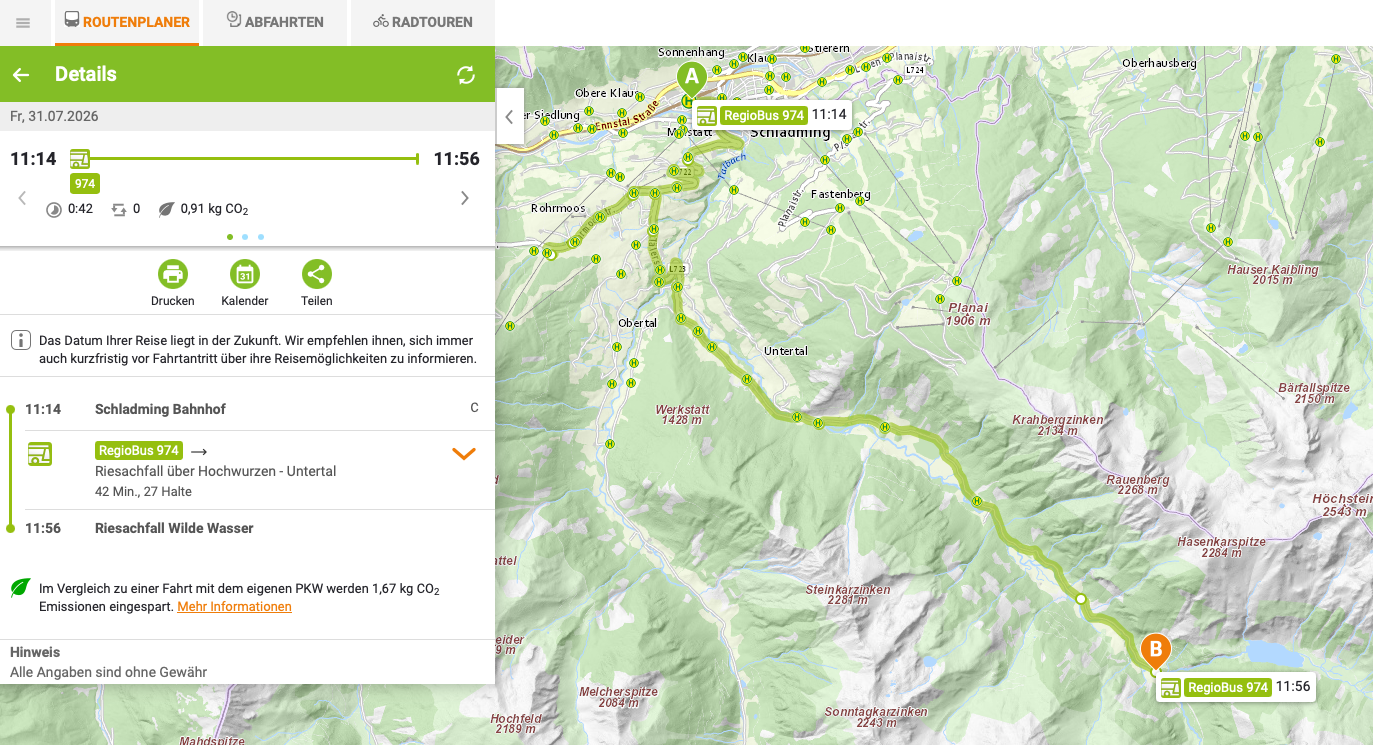Click the RegioBus 974 11:56 map label
The height and width of the screenshot is (745, 1373).
click(1234, 687)
